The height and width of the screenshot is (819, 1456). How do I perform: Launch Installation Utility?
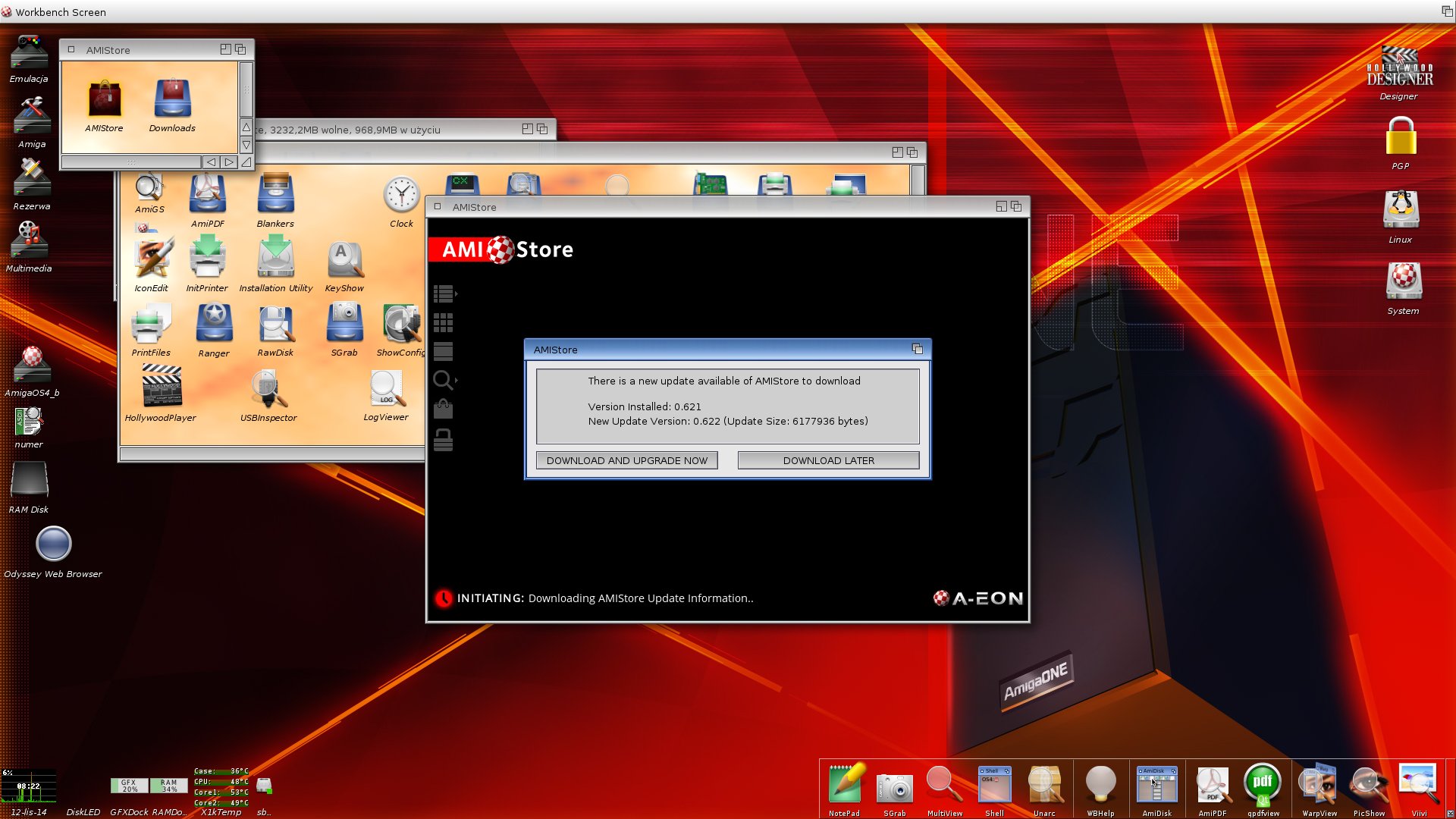276,265
